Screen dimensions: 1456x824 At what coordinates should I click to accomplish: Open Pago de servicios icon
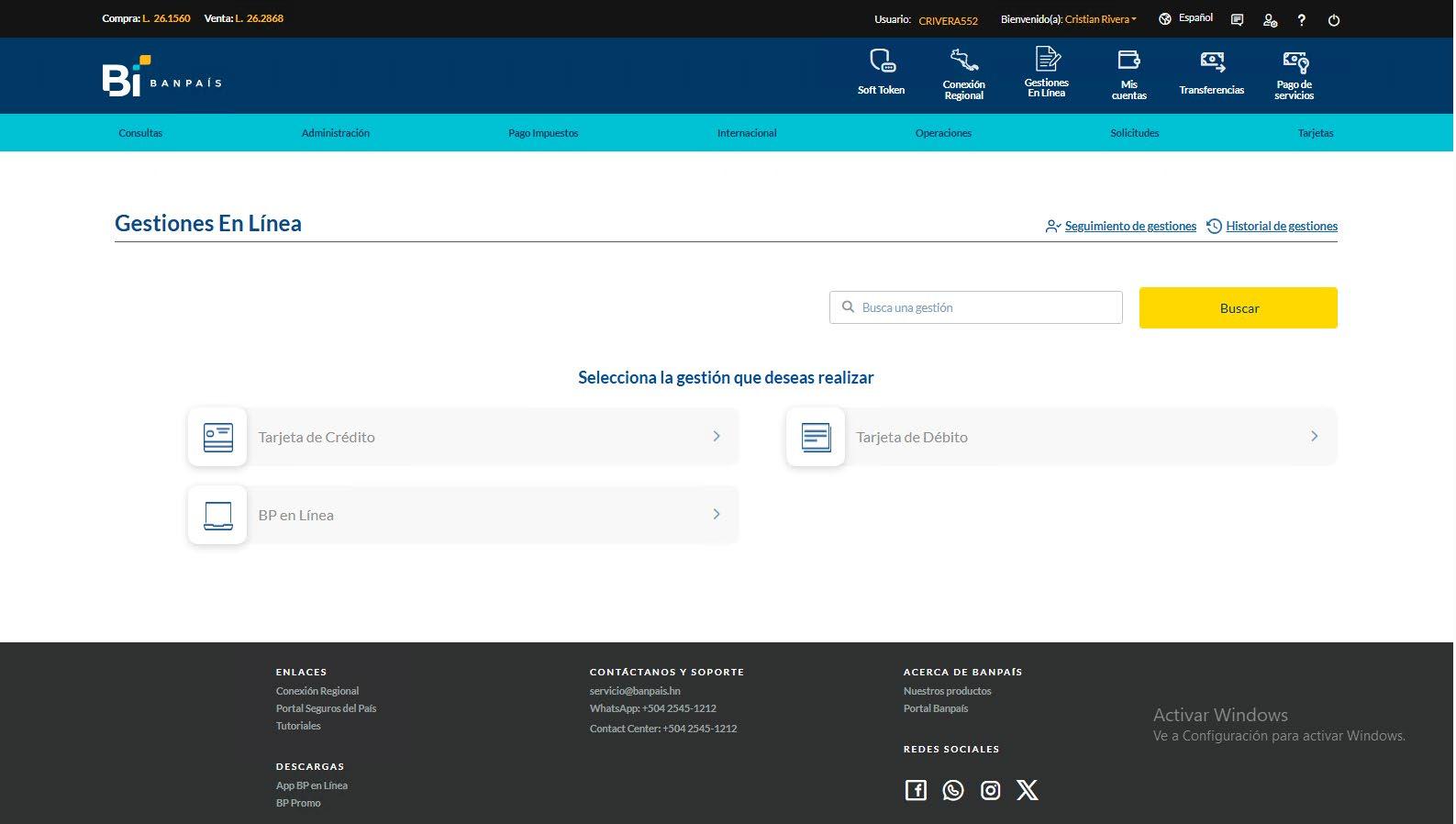(1295, 61)
